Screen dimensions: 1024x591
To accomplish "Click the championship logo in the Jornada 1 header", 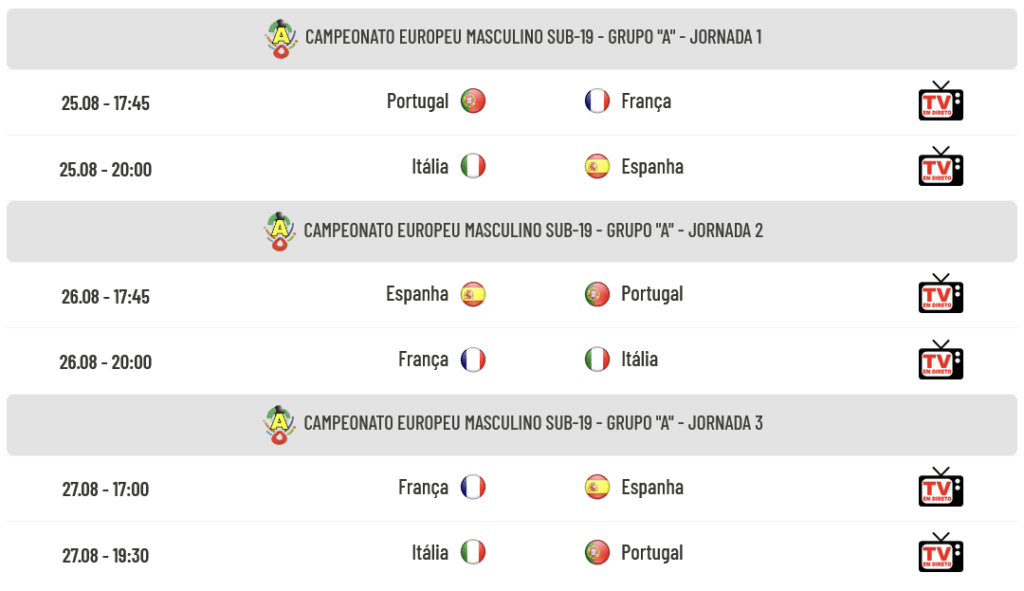I will (281, 39).
